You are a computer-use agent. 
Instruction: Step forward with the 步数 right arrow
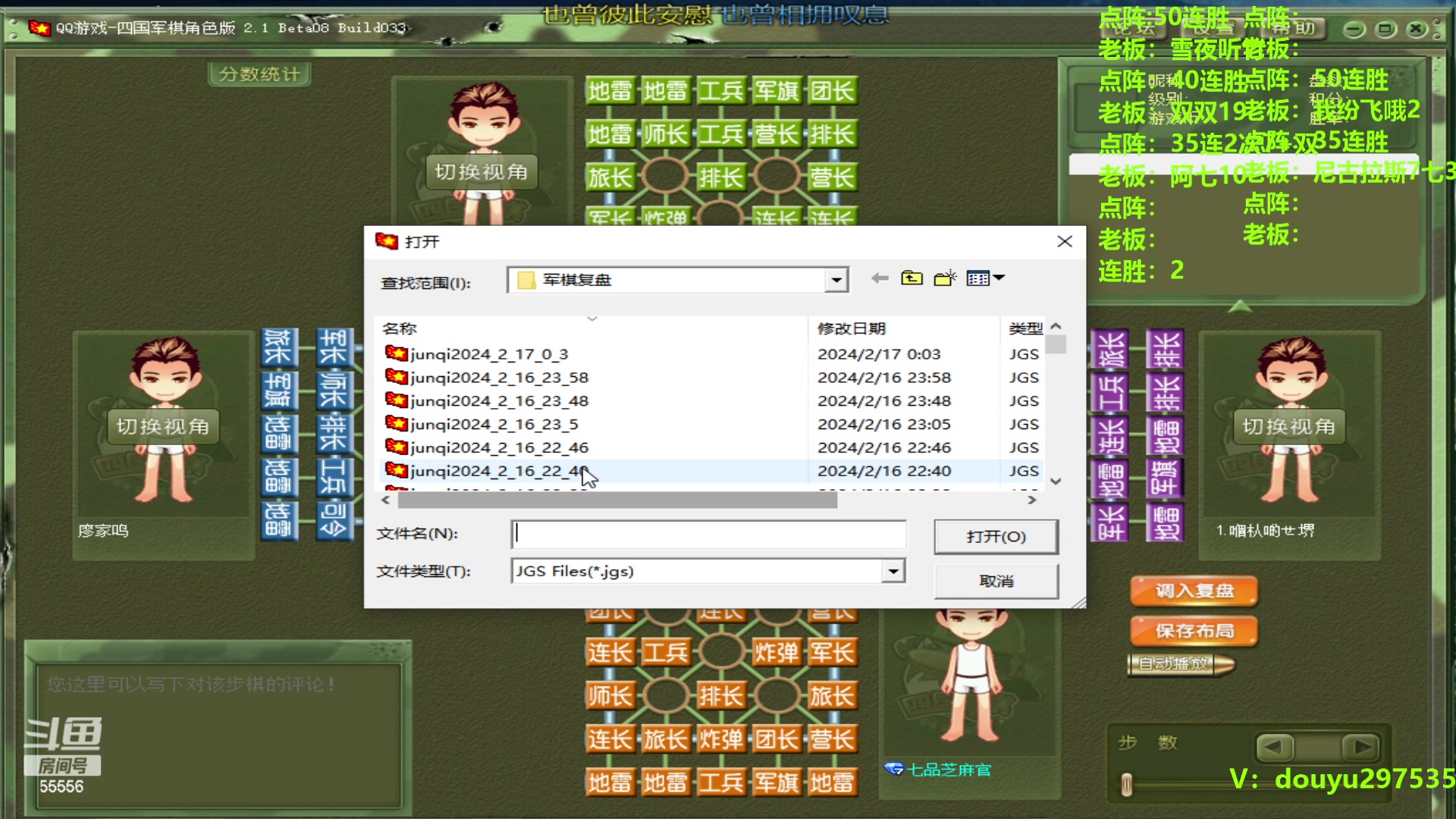click(x=1361, y=747)
